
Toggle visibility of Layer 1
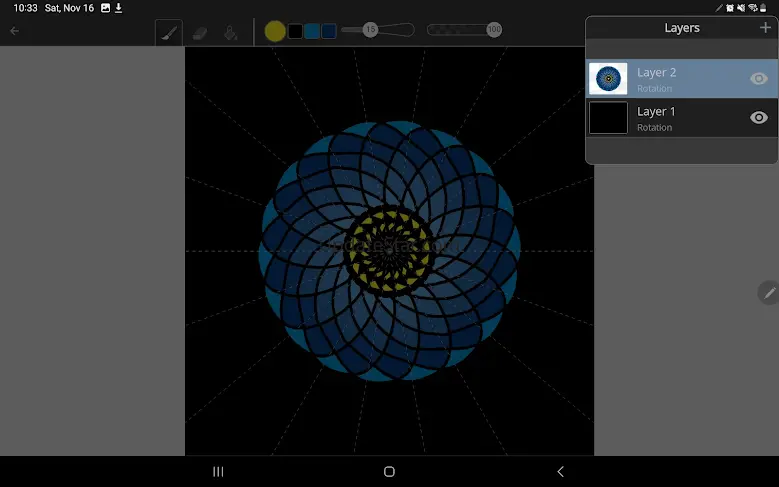click(x=759, y=117)
